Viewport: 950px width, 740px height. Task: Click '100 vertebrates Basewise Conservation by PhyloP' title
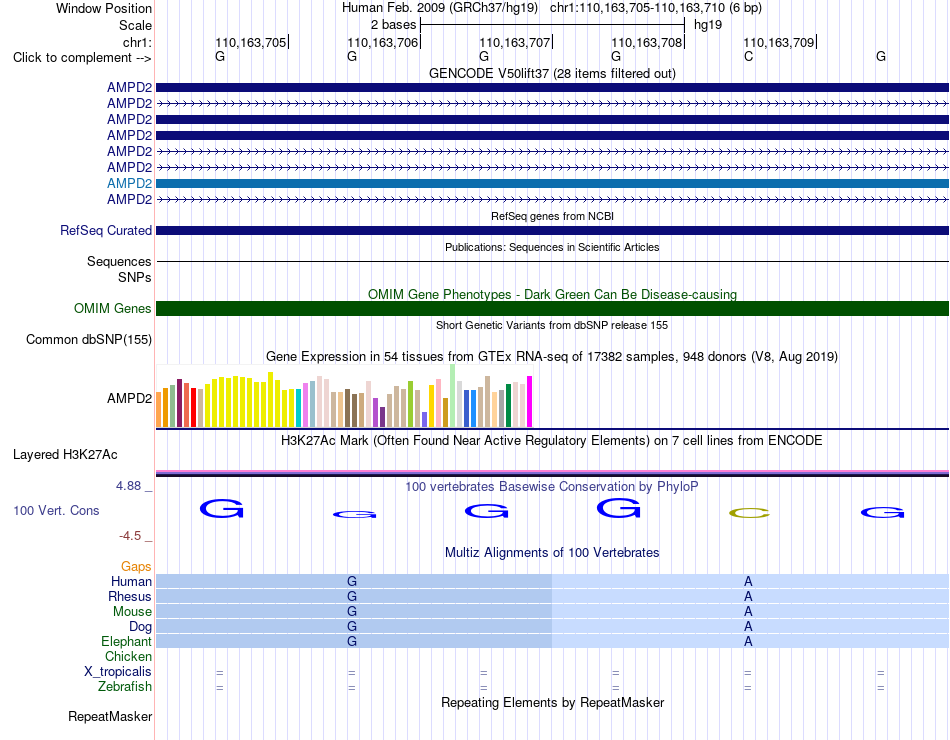click(x=551, y=487)
